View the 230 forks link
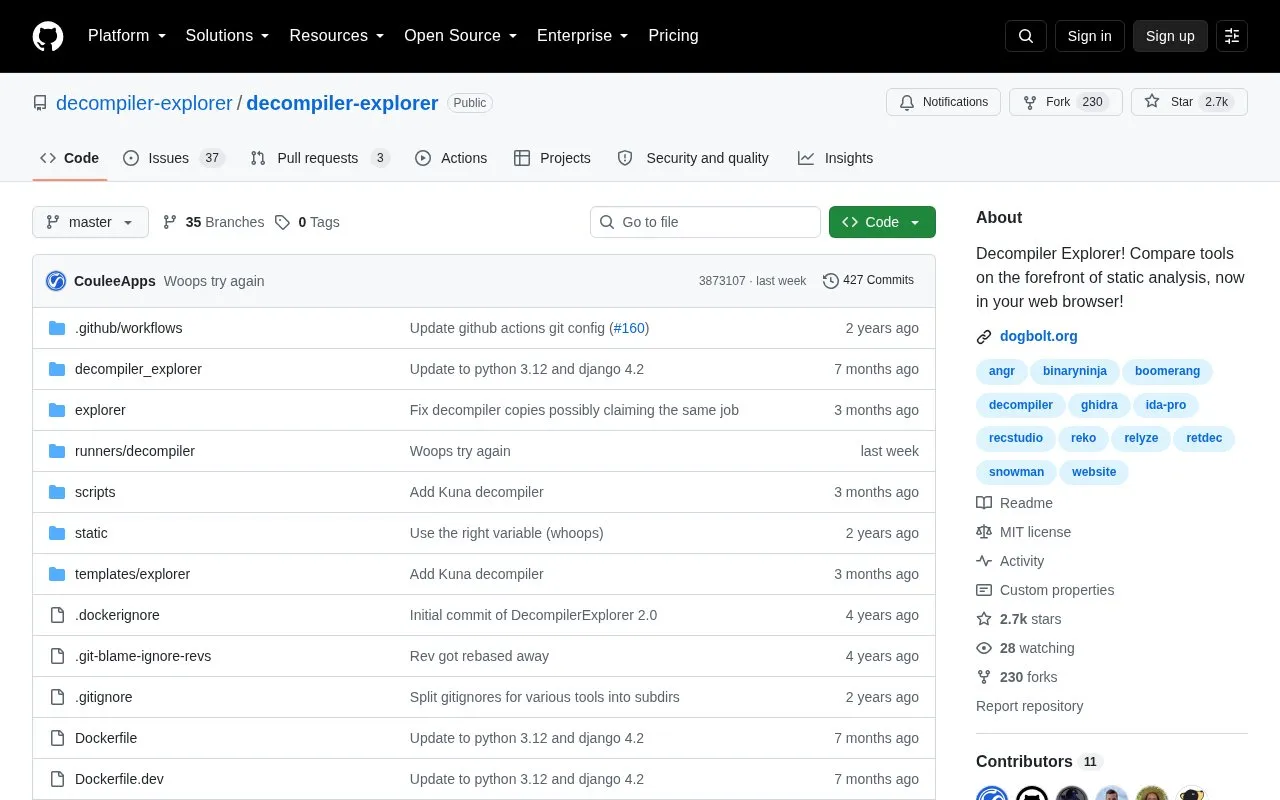Image resolution: width=1280 pixels, height=800 pixels. click(1017, 677)
